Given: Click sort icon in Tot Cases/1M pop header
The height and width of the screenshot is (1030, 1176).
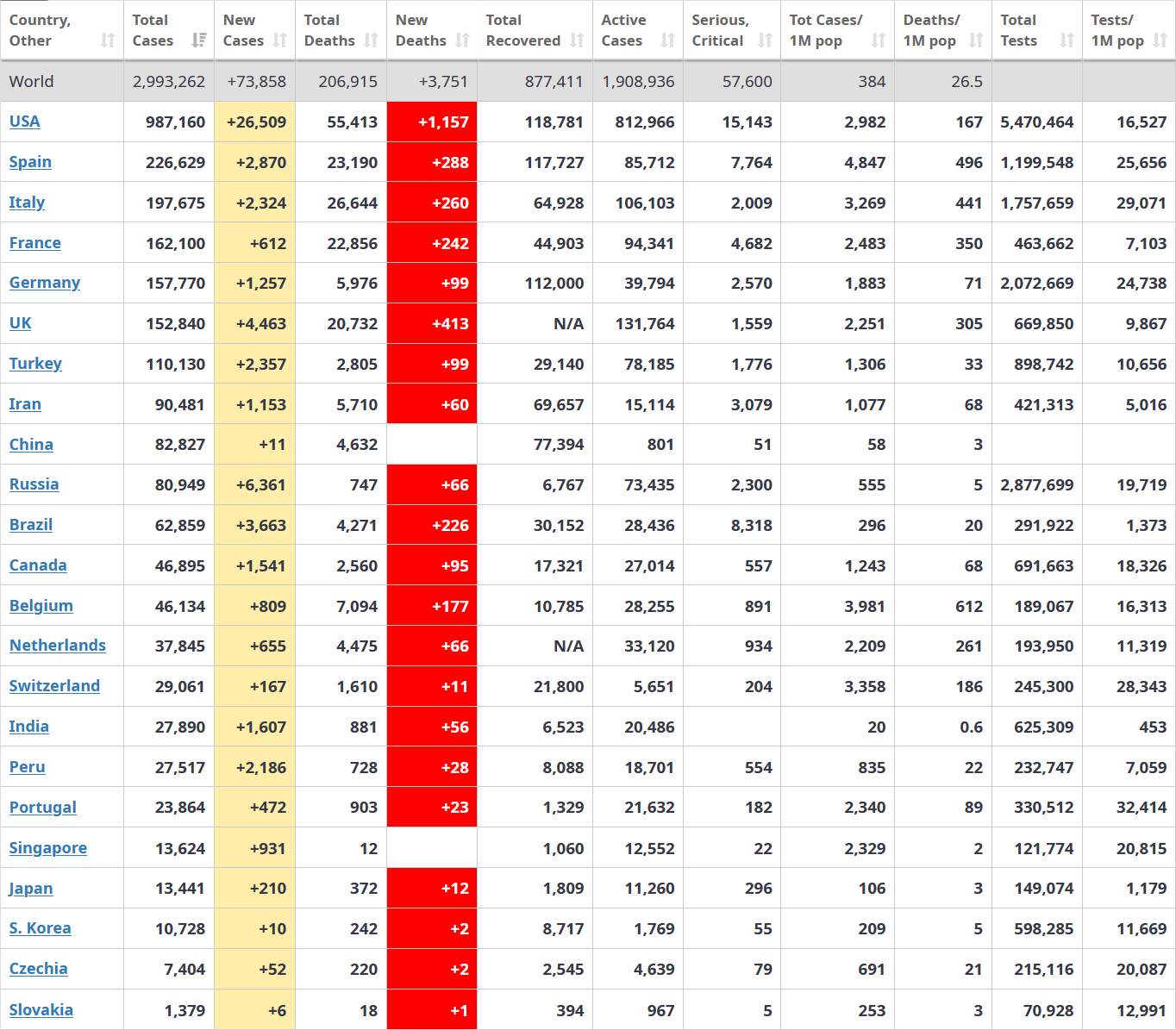Looking at the screenshot, I should [879, 41].
